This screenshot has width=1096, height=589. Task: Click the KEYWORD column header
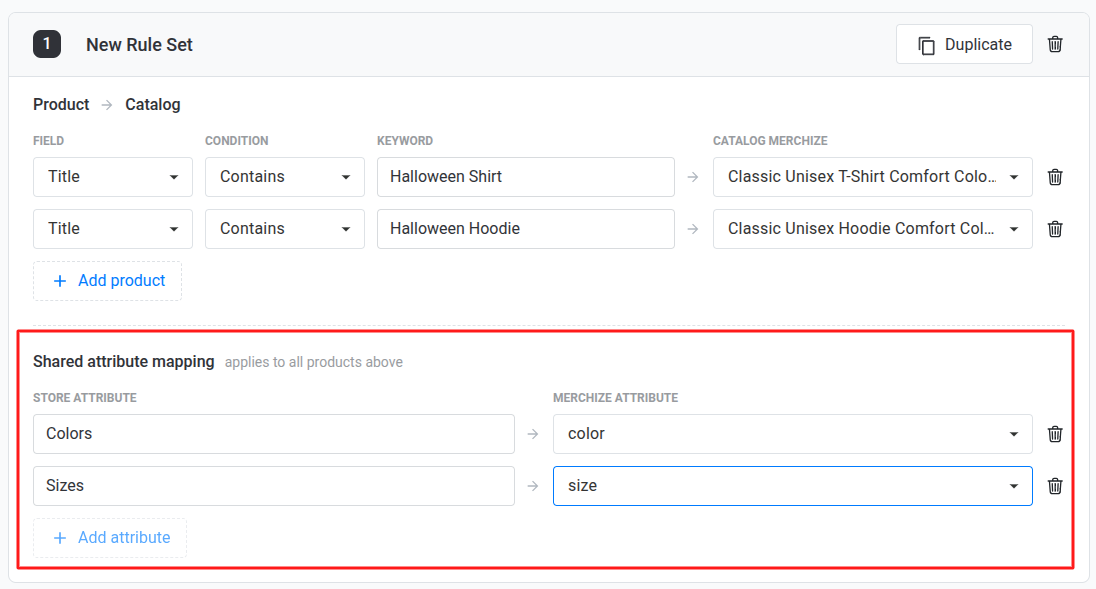405,140
